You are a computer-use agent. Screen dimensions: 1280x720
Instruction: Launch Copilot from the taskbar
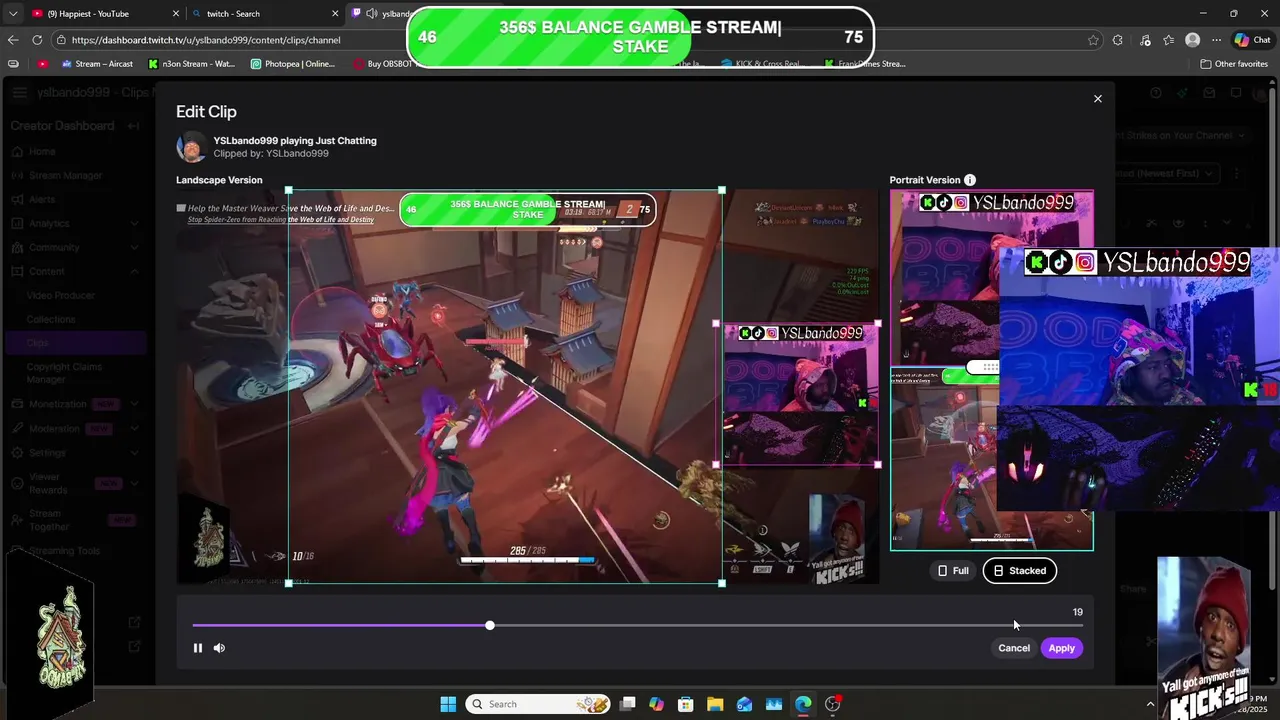[x=656, y=704]
